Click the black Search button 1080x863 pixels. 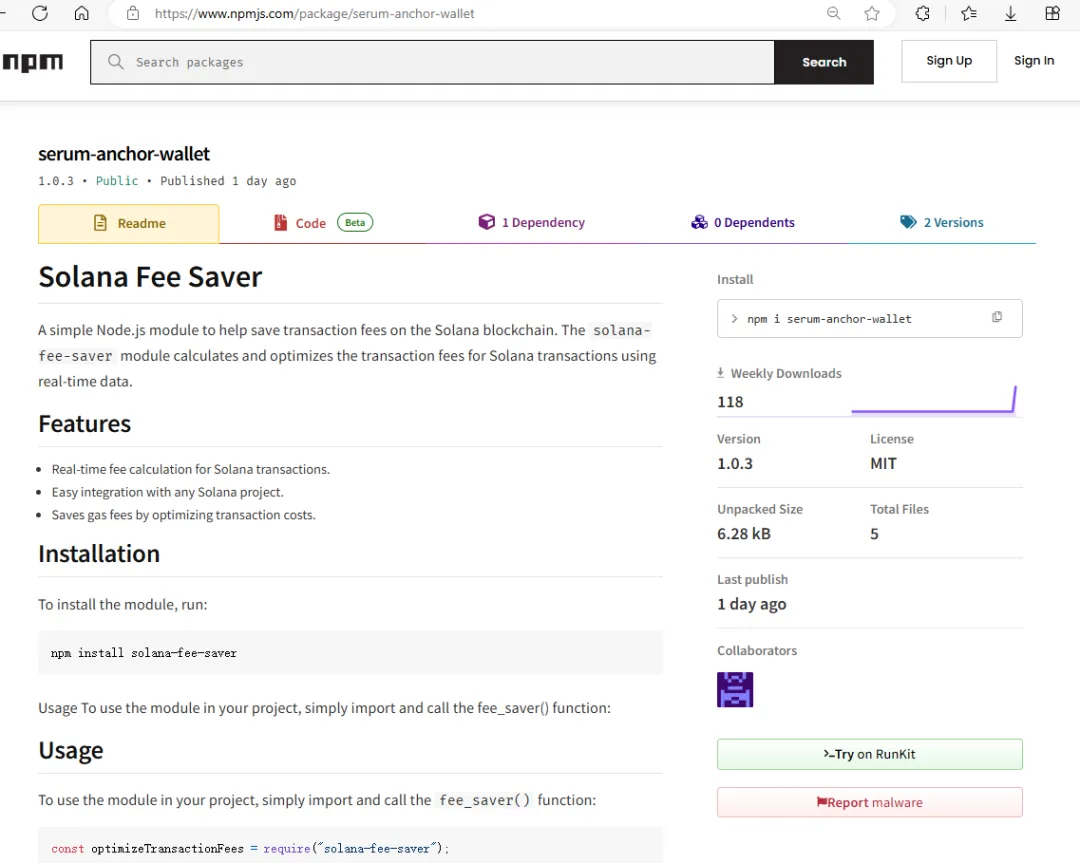point(824,62)
